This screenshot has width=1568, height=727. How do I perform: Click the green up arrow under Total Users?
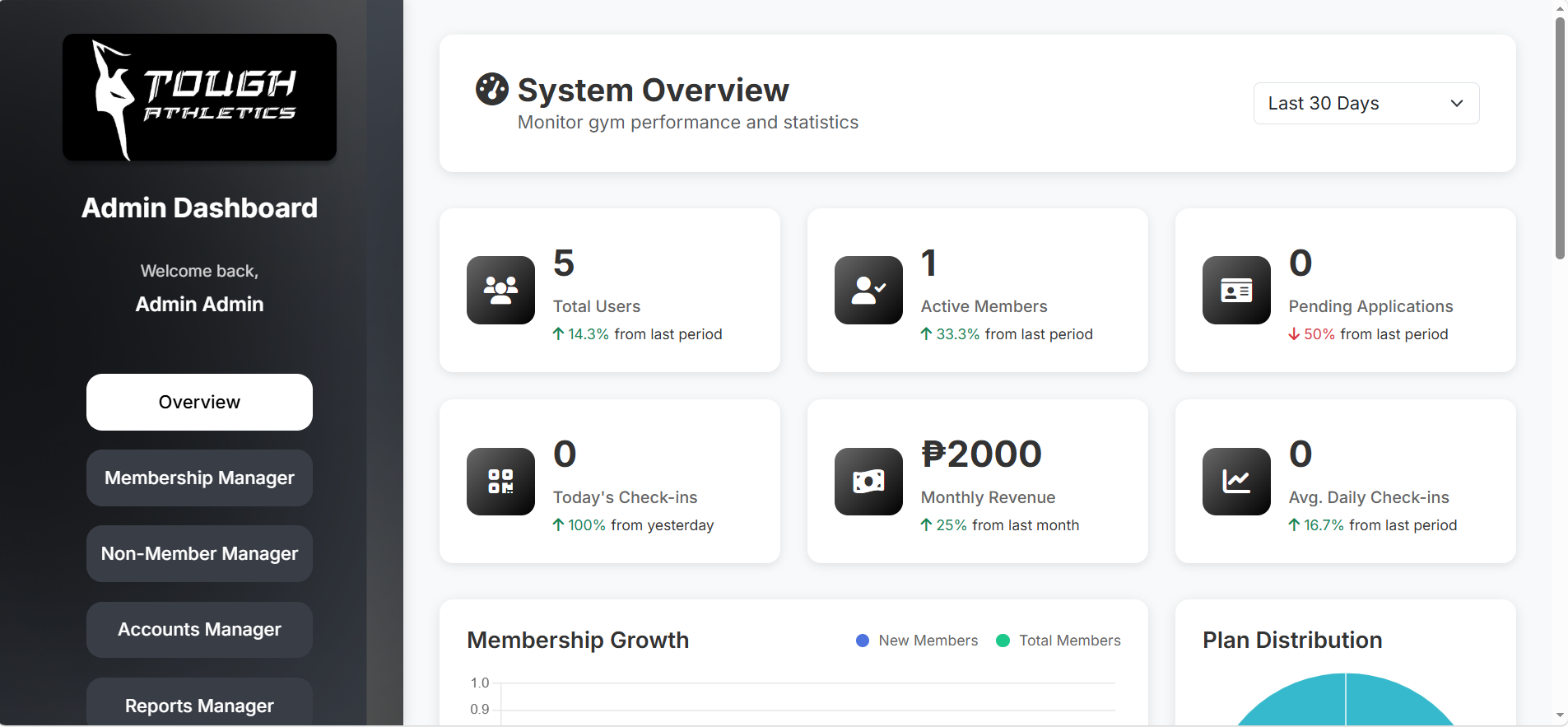[558, 333]
